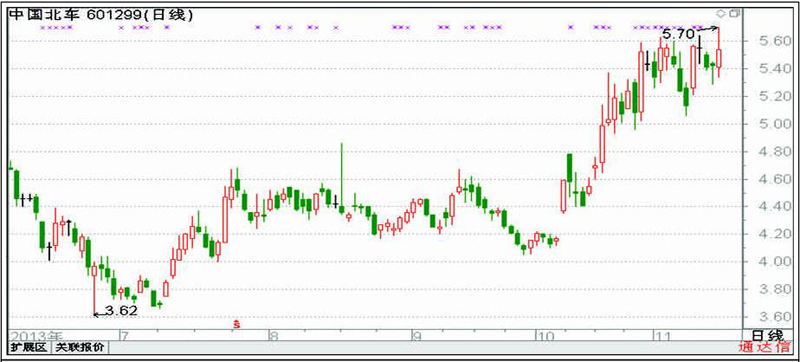Click the 日线 period label at bottom right
Image resolution: width=800 pixels, height=362 pixels.
[768, 335]
